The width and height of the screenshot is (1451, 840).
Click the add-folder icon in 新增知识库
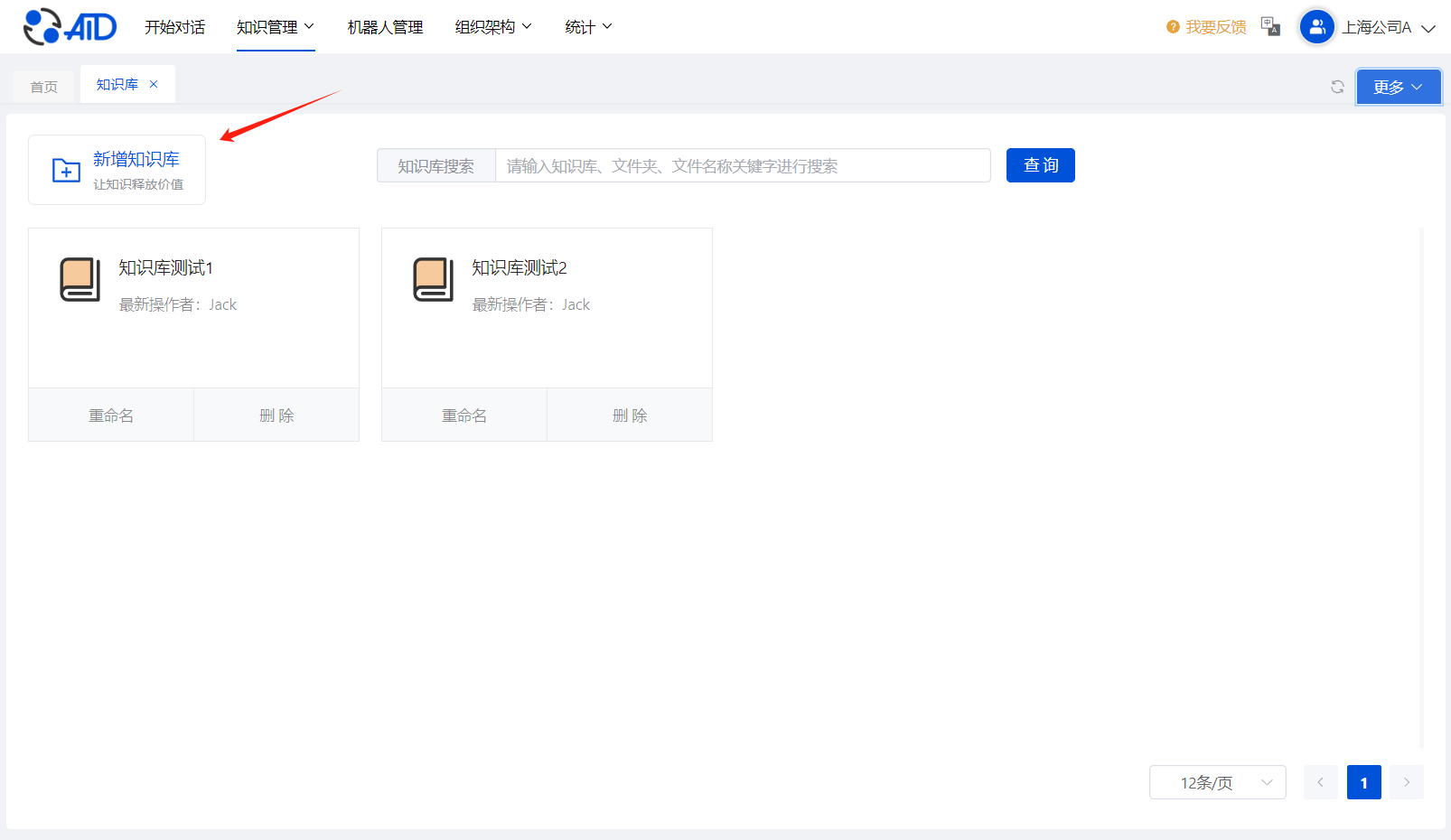66,170
